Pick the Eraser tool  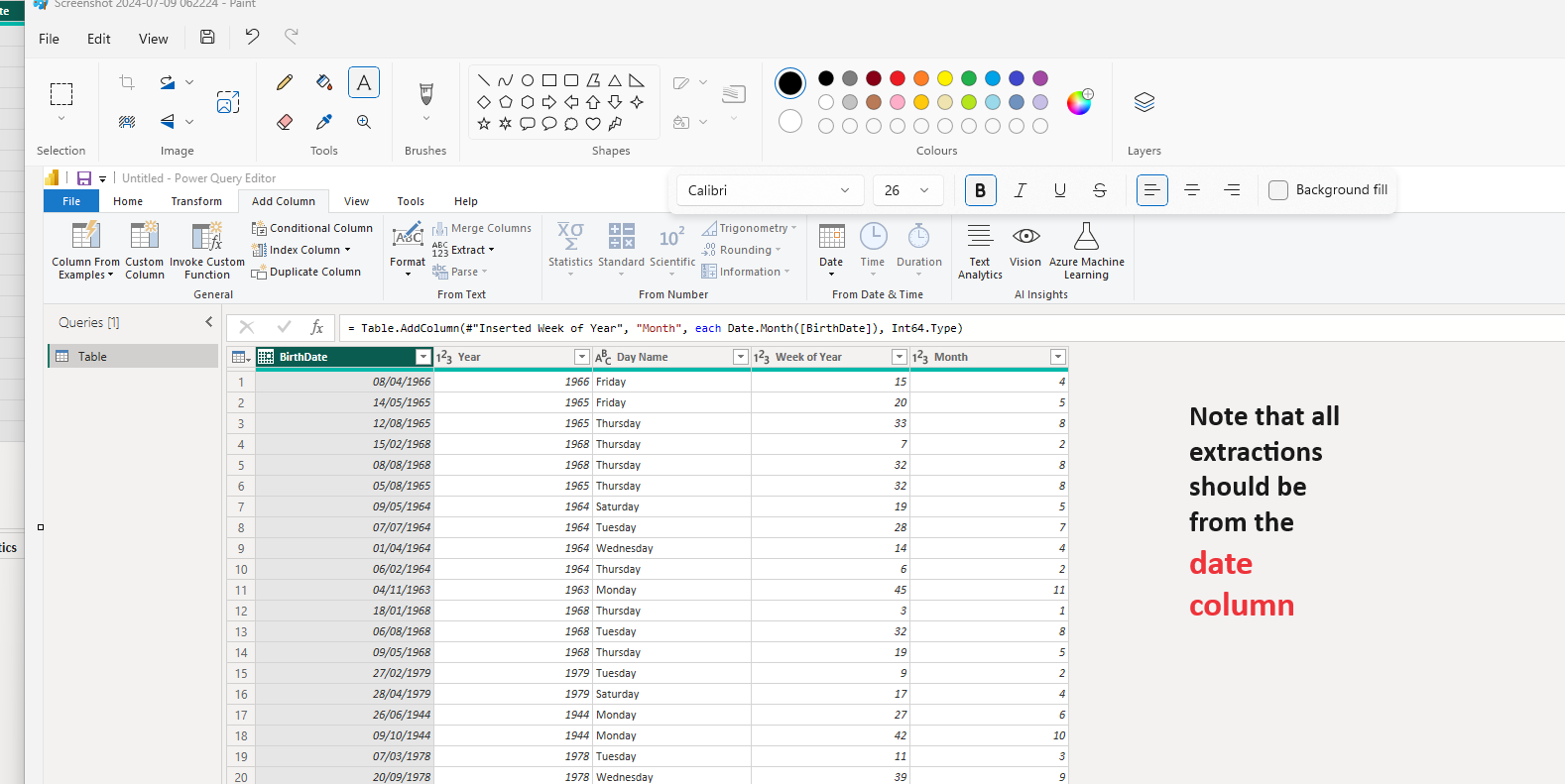[x=285, y=122]
